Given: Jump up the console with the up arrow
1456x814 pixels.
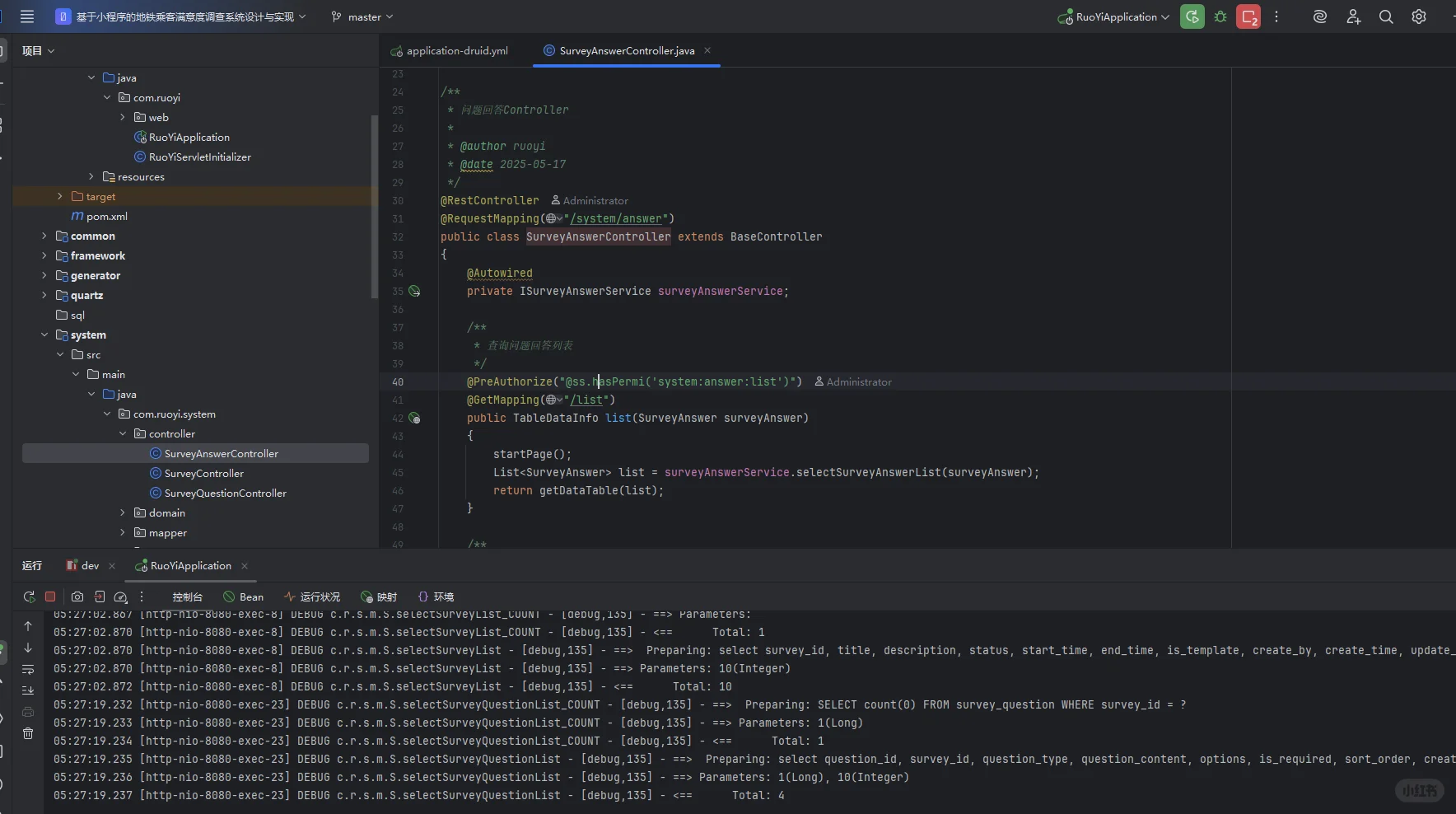Looking at the screenshot, I should pyautogui.click(x=28, y=626).
